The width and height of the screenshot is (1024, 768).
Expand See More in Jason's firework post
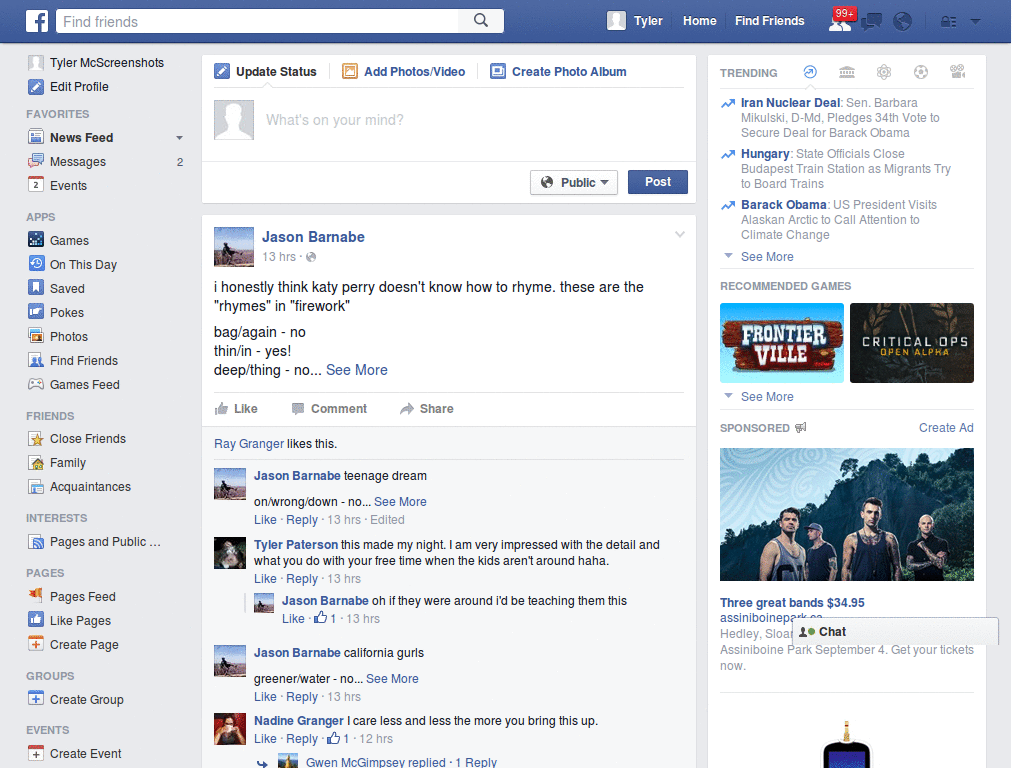click(x=357, y=370)
